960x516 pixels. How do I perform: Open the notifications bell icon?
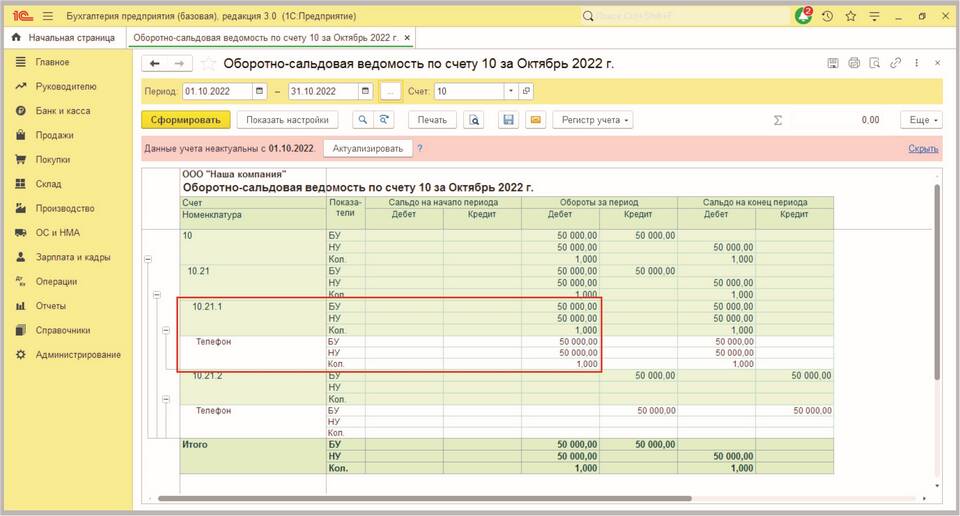tap(804, 16)
